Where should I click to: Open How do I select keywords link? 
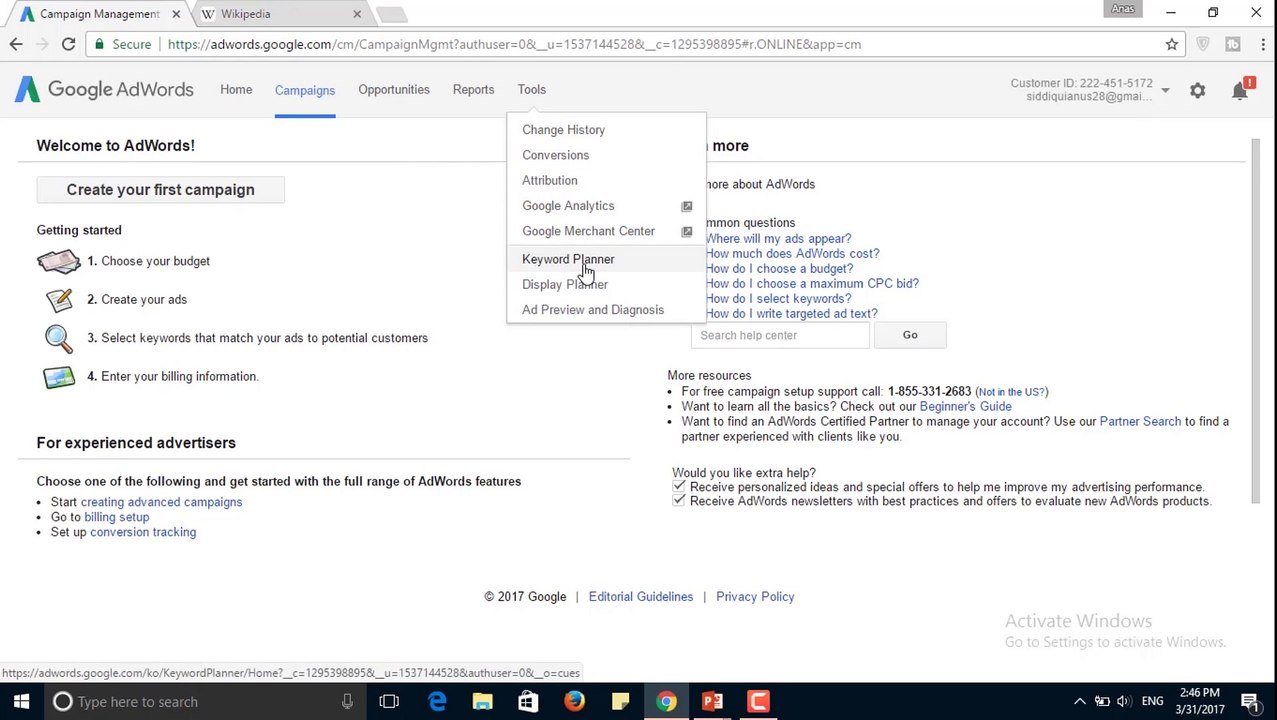pyautogui.click(x=778, y=299)
